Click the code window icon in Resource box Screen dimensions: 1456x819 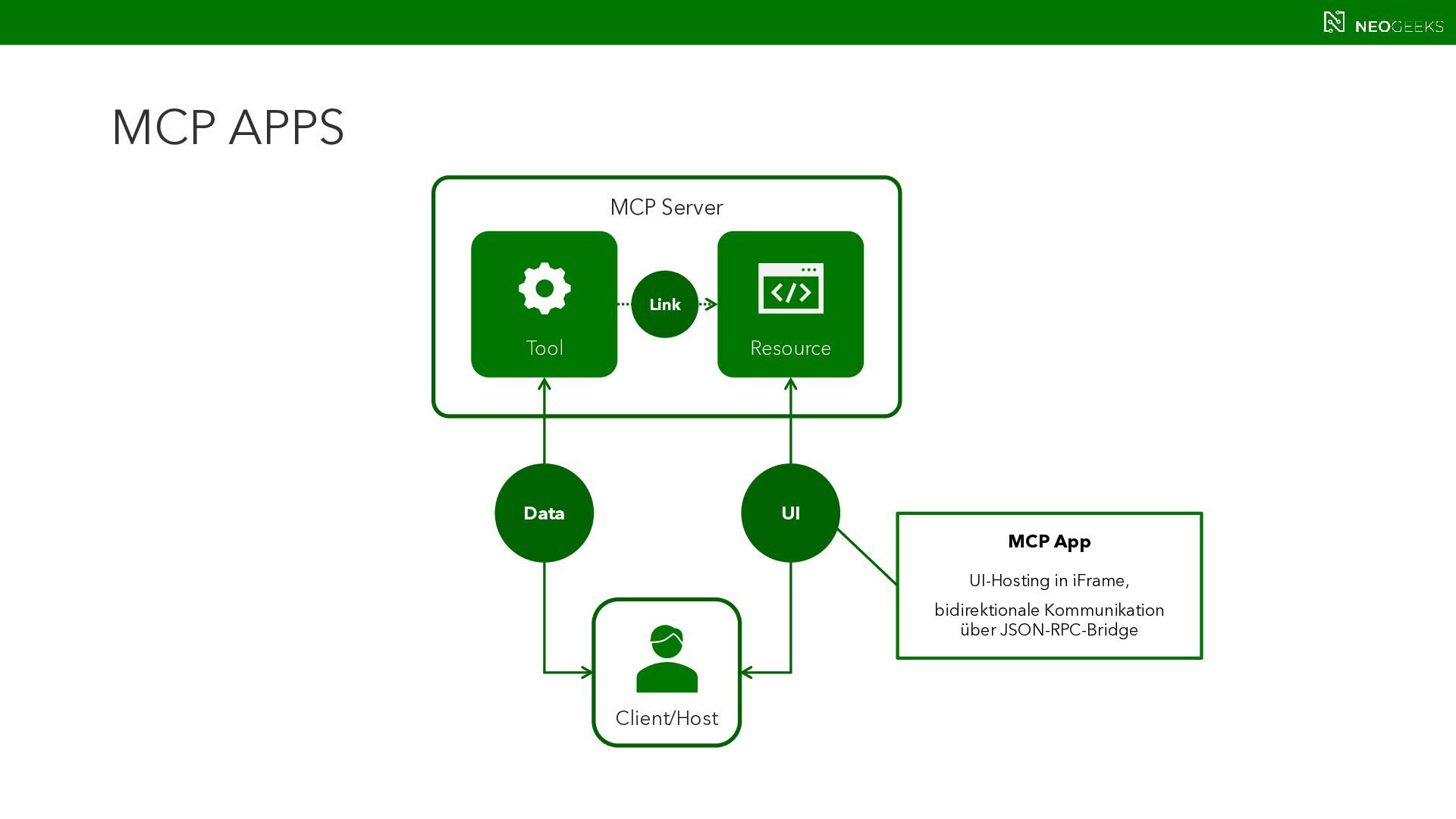point(790,288)
